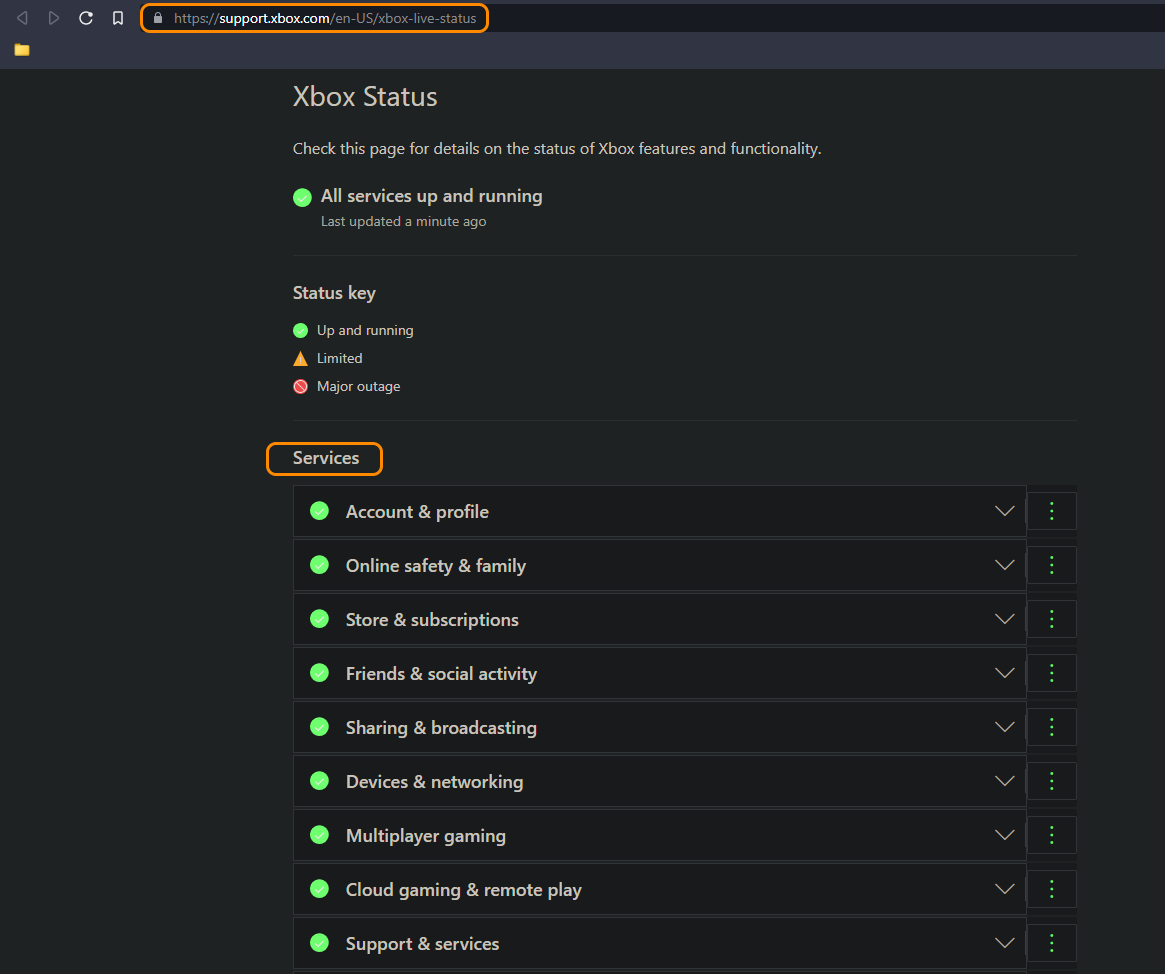1165x974 pixels.
Task: Open more options for Multiplayer gaming
Action: (x=1051, y=835)
